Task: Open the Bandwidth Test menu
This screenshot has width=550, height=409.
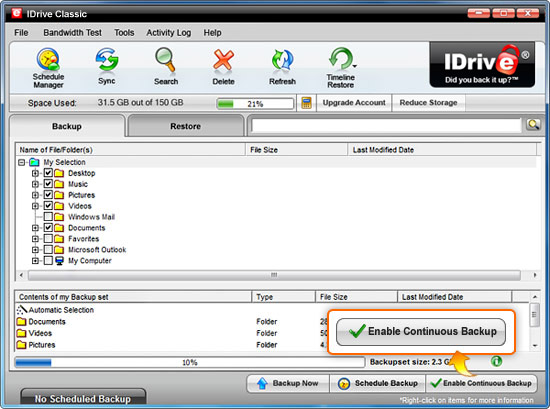Action: (72, 33)
